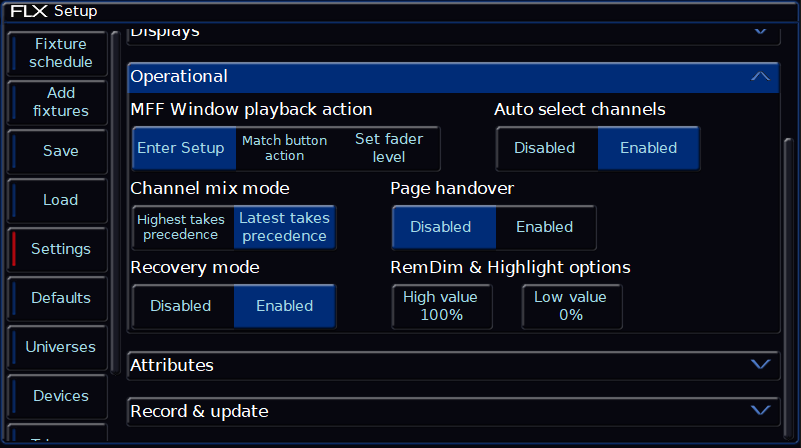
Task: Disable Auto select channels
Action: tap(545, 148)
